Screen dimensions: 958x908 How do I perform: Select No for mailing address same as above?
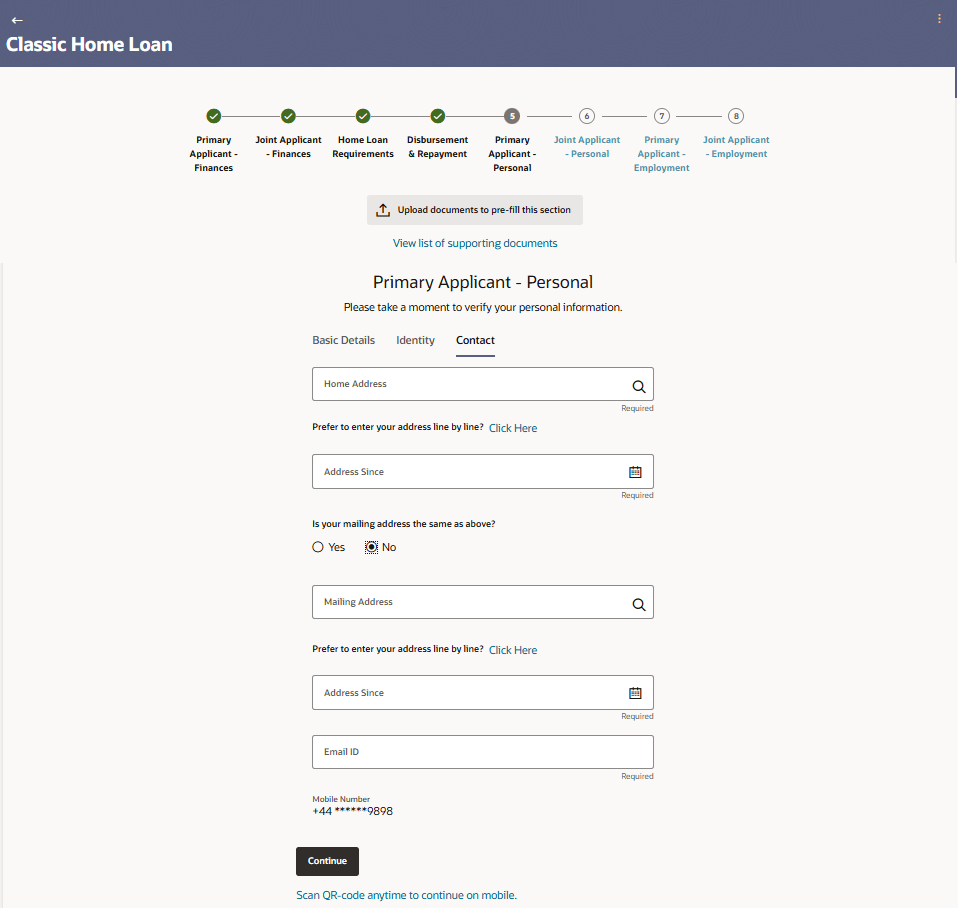point(371,547)
